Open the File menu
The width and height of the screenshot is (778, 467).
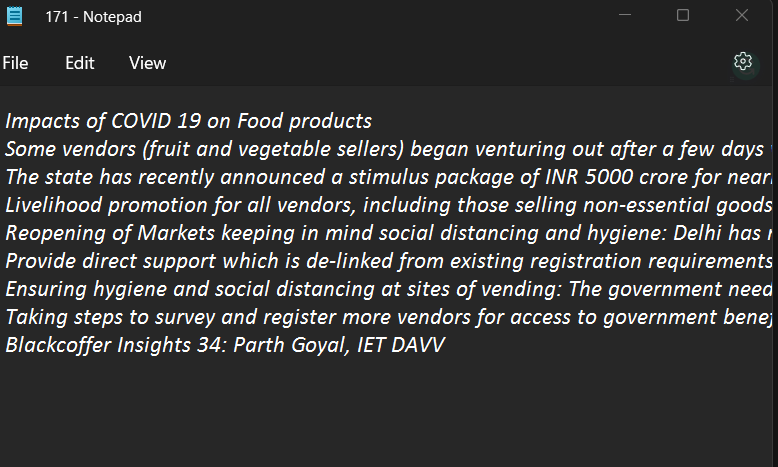click(15, 63)
